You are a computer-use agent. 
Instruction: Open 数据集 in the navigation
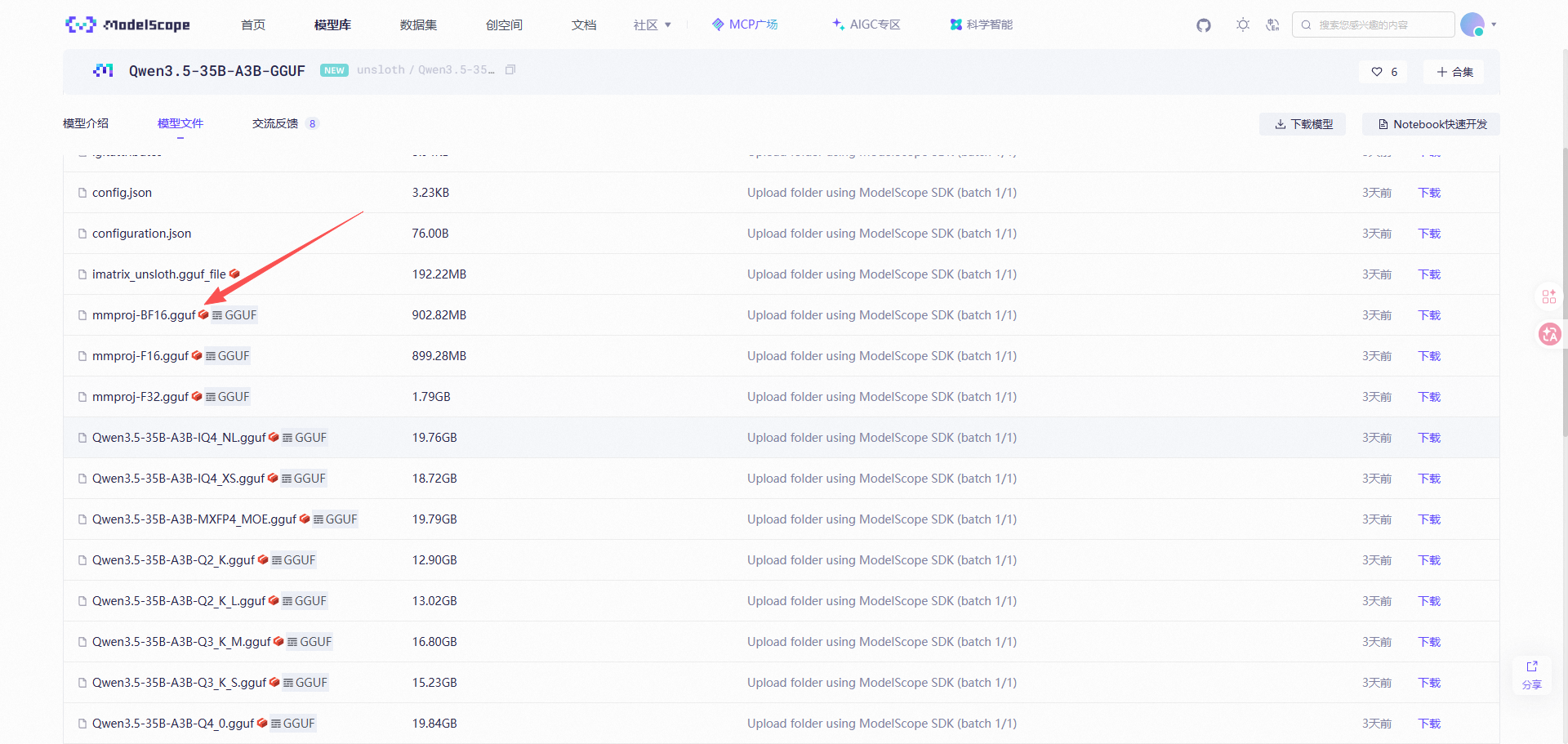[418, 25]
